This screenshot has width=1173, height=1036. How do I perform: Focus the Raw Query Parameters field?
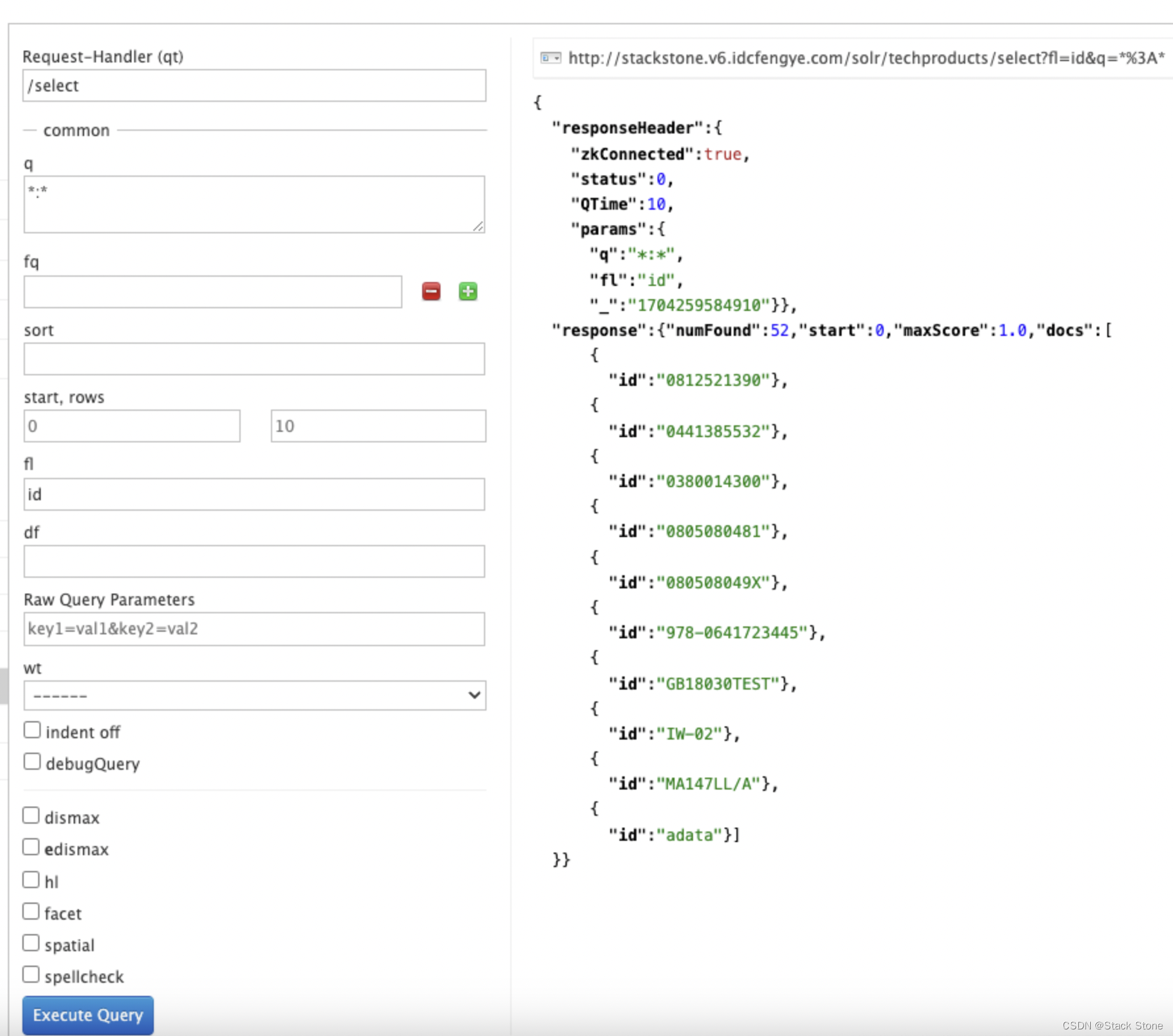click(x=254, y=629)
